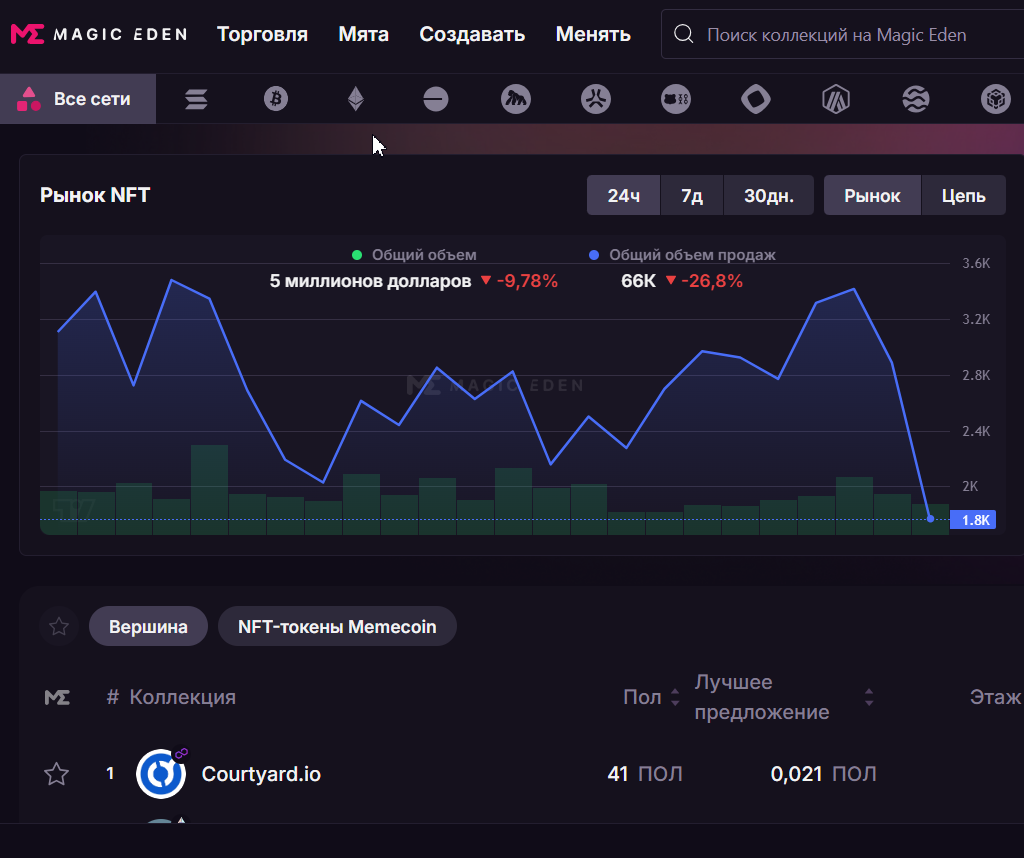Select the Вершина tab
This screenshot has height=858, width=1024.
click(x=148, y=627)
